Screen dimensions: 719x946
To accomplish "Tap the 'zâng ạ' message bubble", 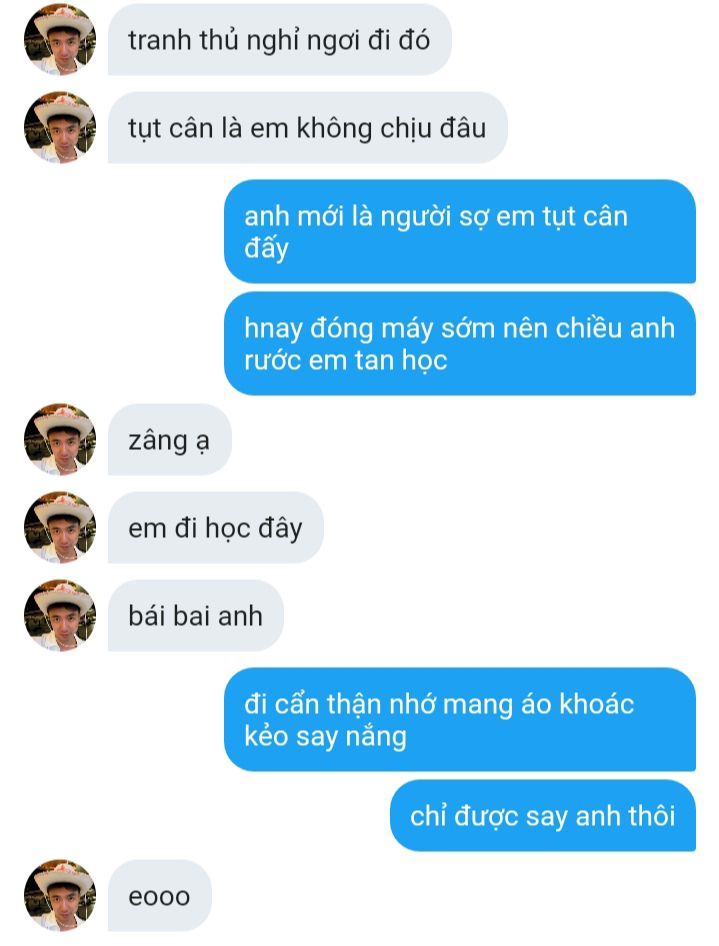I will [x=169, y=440].
